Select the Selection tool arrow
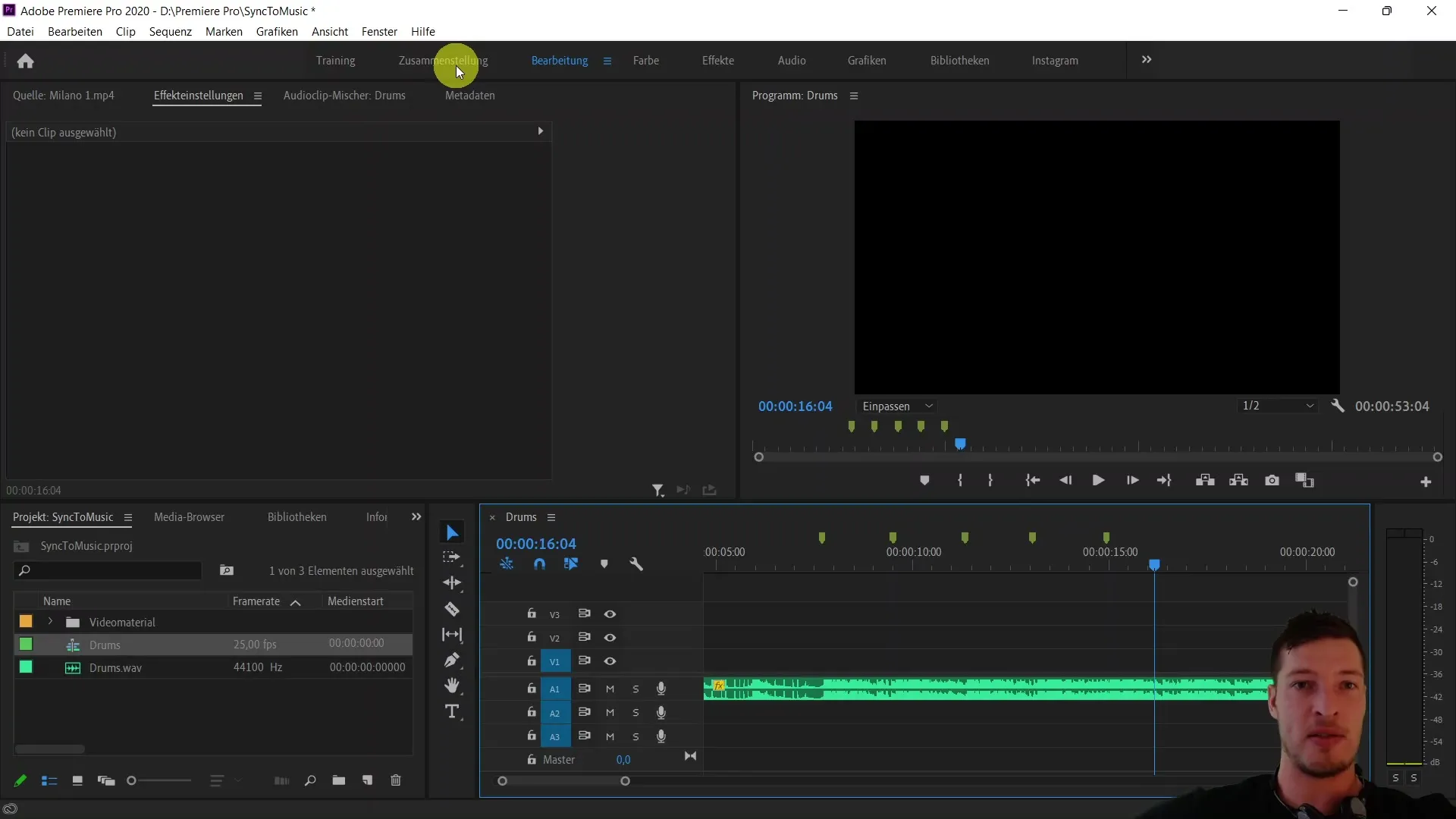 tap(453, 532)
